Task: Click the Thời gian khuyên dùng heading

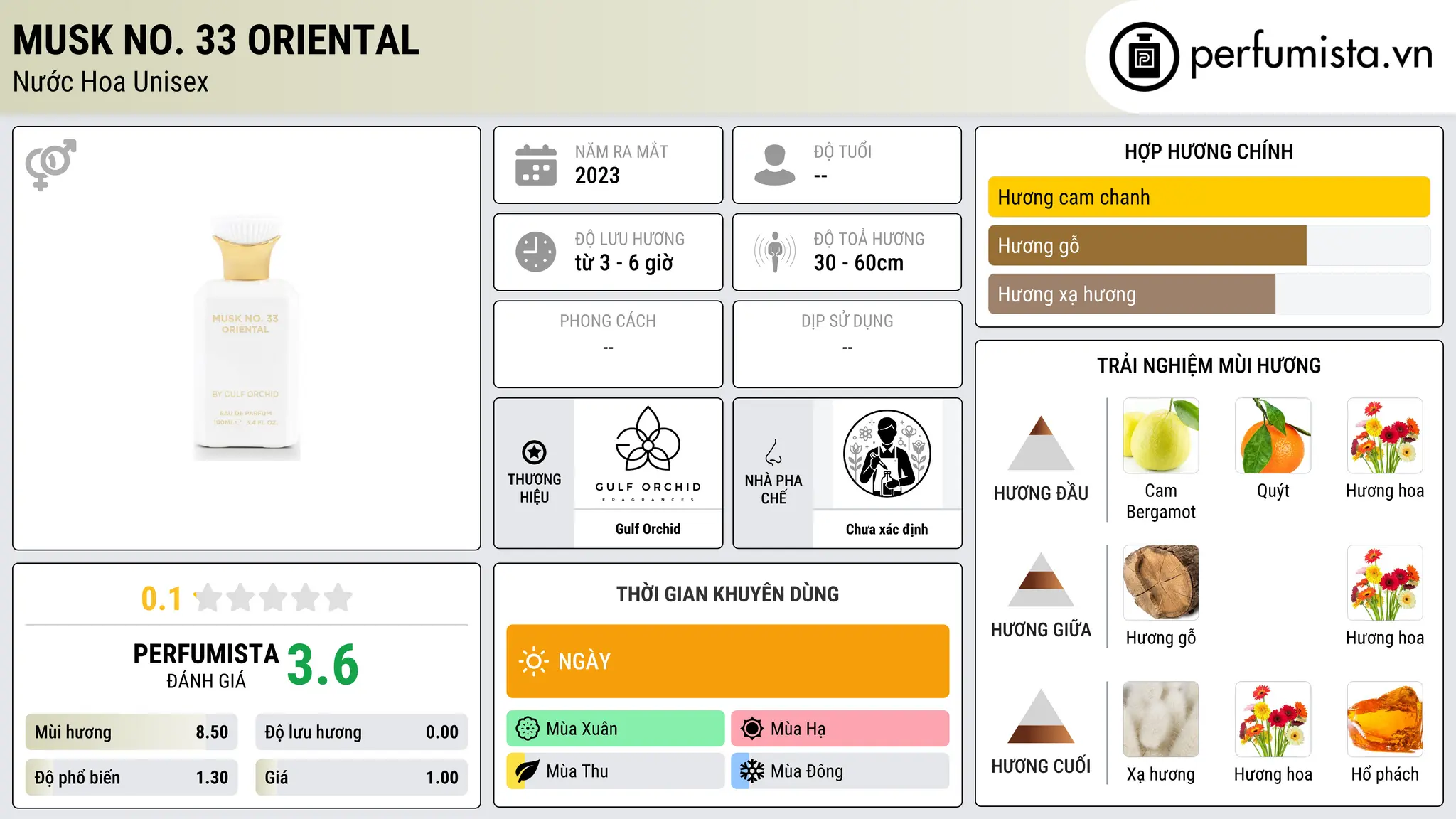Action: 727,594
